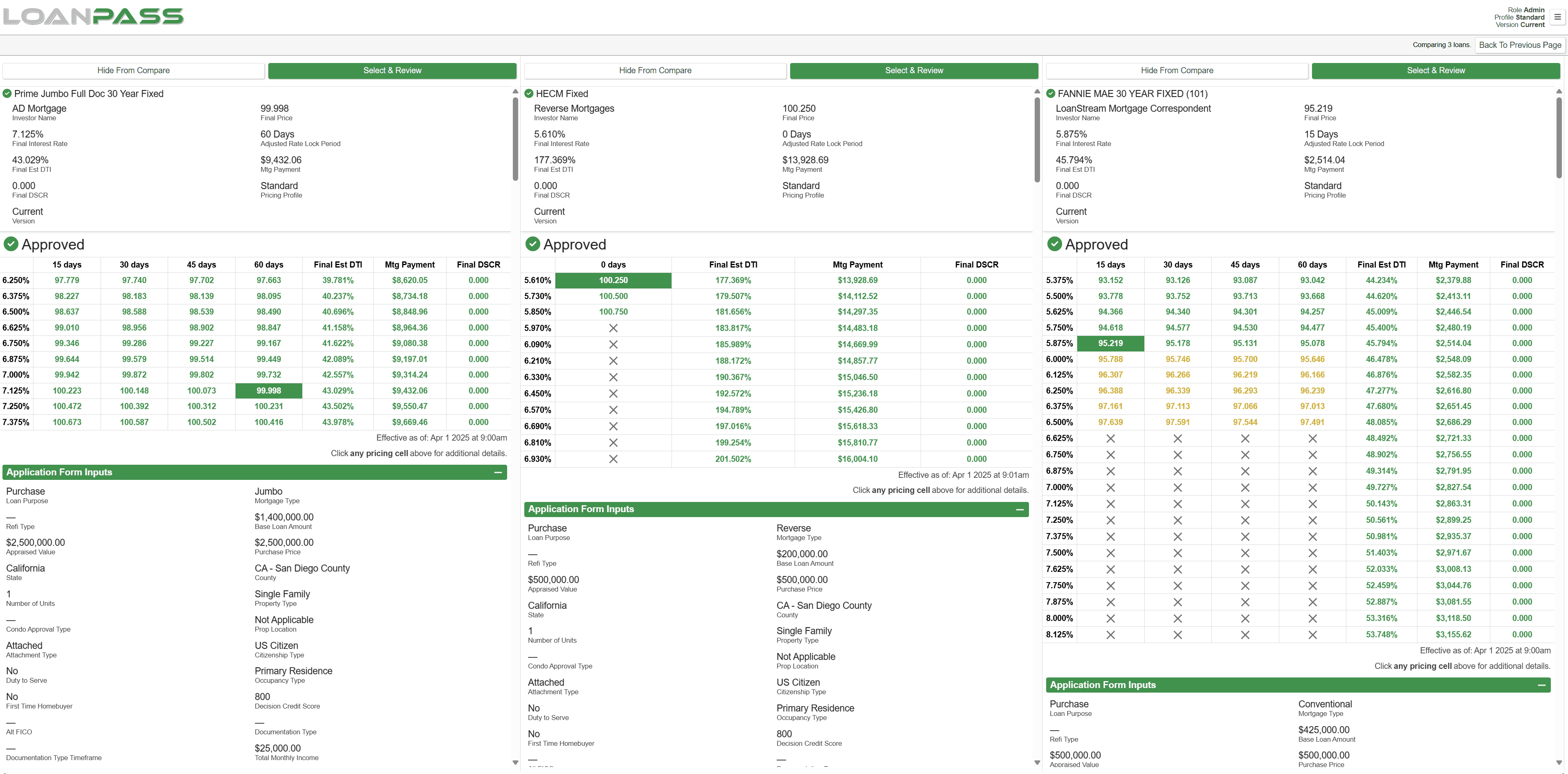Click 53.748% DTI in Fannie table

pos(1381,634)
